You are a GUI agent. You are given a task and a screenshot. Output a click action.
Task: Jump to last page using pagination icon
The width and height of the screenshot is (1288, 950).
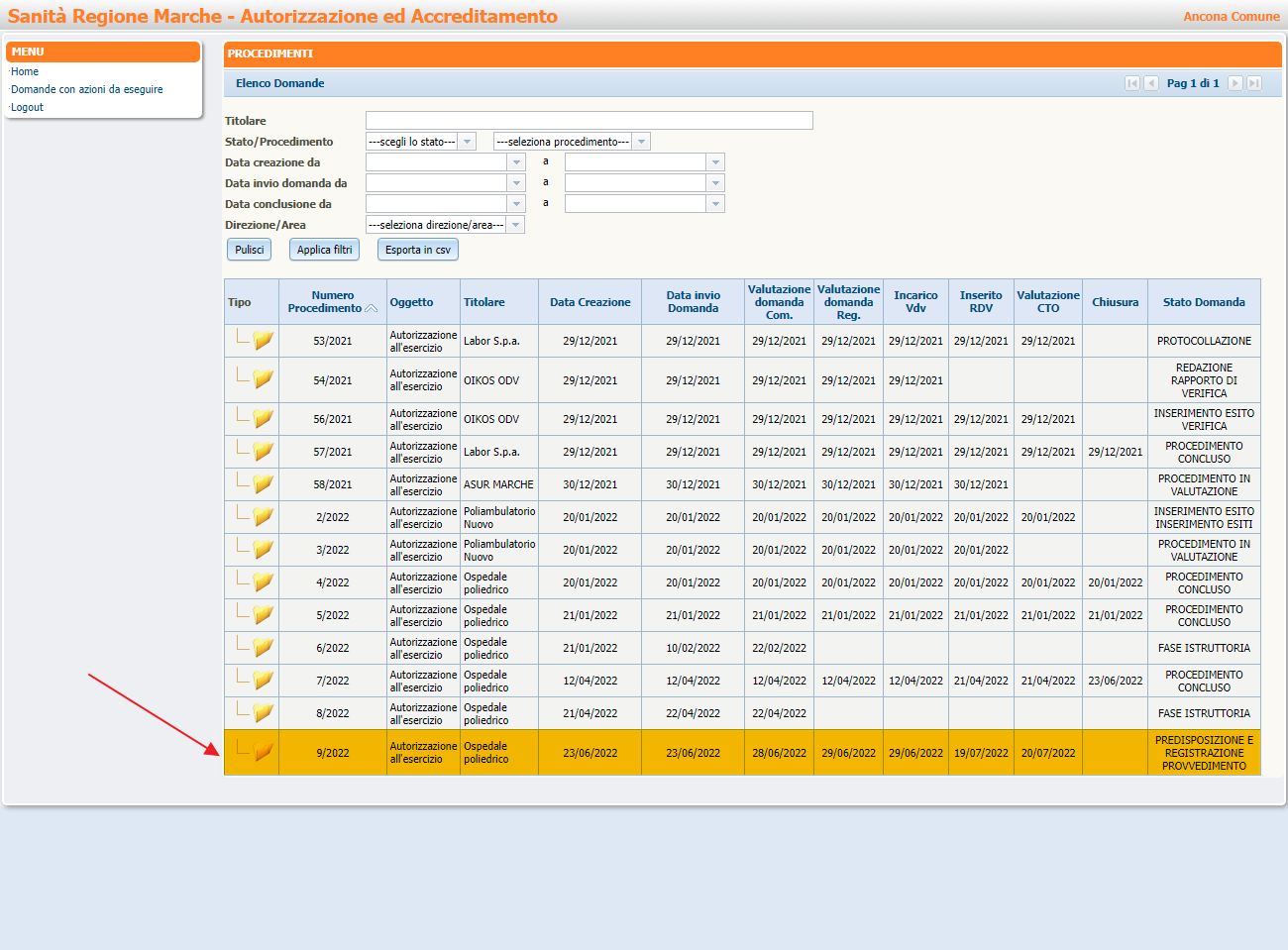[x=1252, y=83]
